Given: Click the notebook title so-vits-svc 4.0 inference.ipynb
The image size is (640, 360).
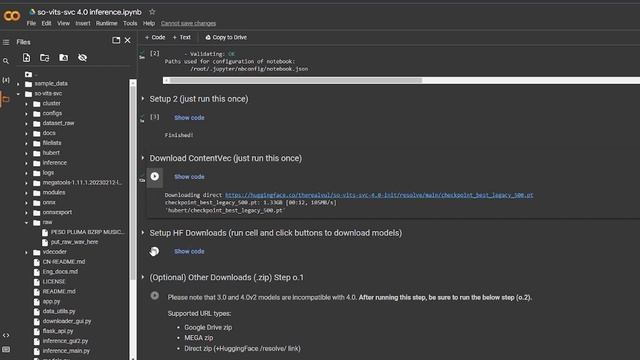Looking at the screenshot, I should pyautogui.click(x=89, y=12).
